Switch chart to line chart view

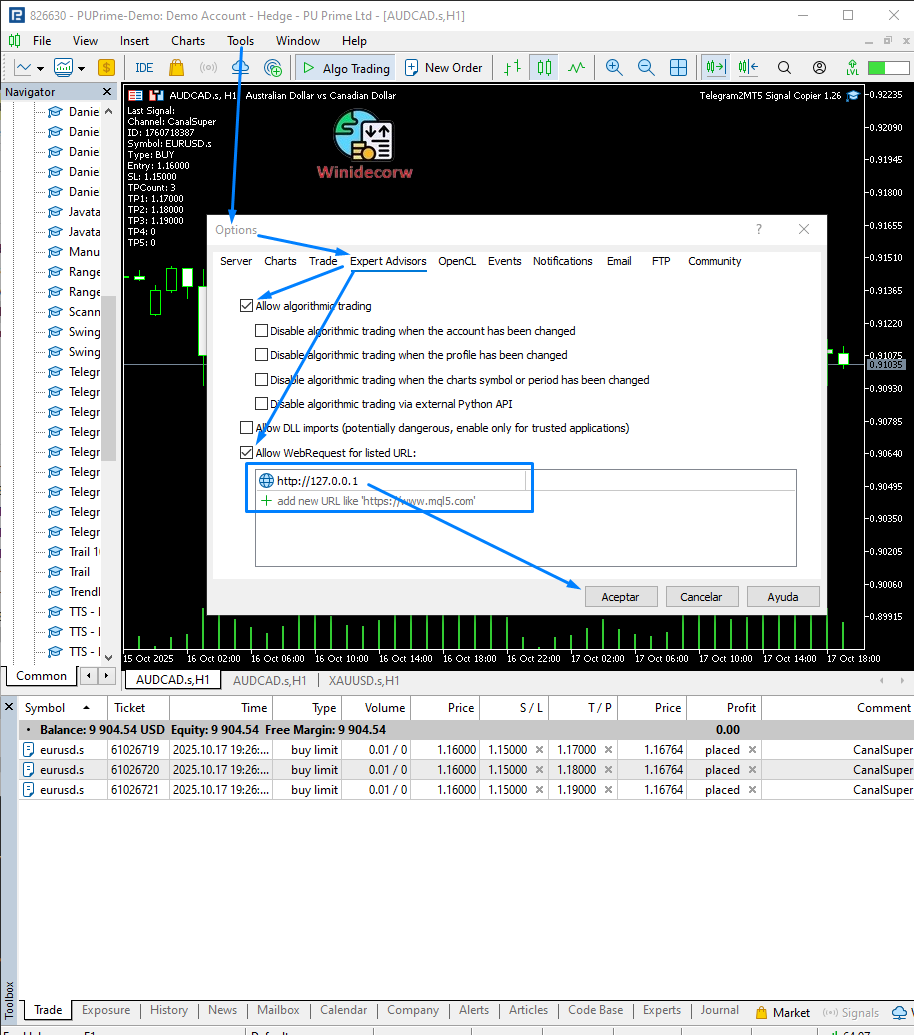tap(576, 68)
